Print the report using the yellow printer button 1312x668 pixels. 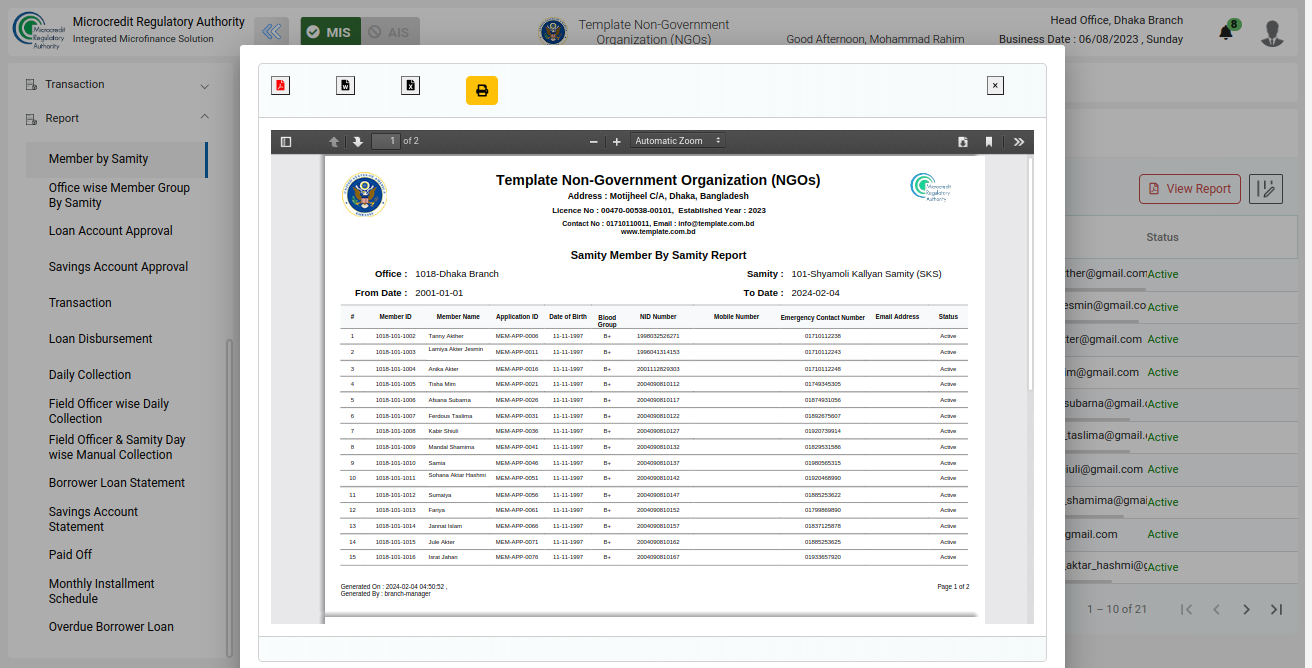coord(482,90)
